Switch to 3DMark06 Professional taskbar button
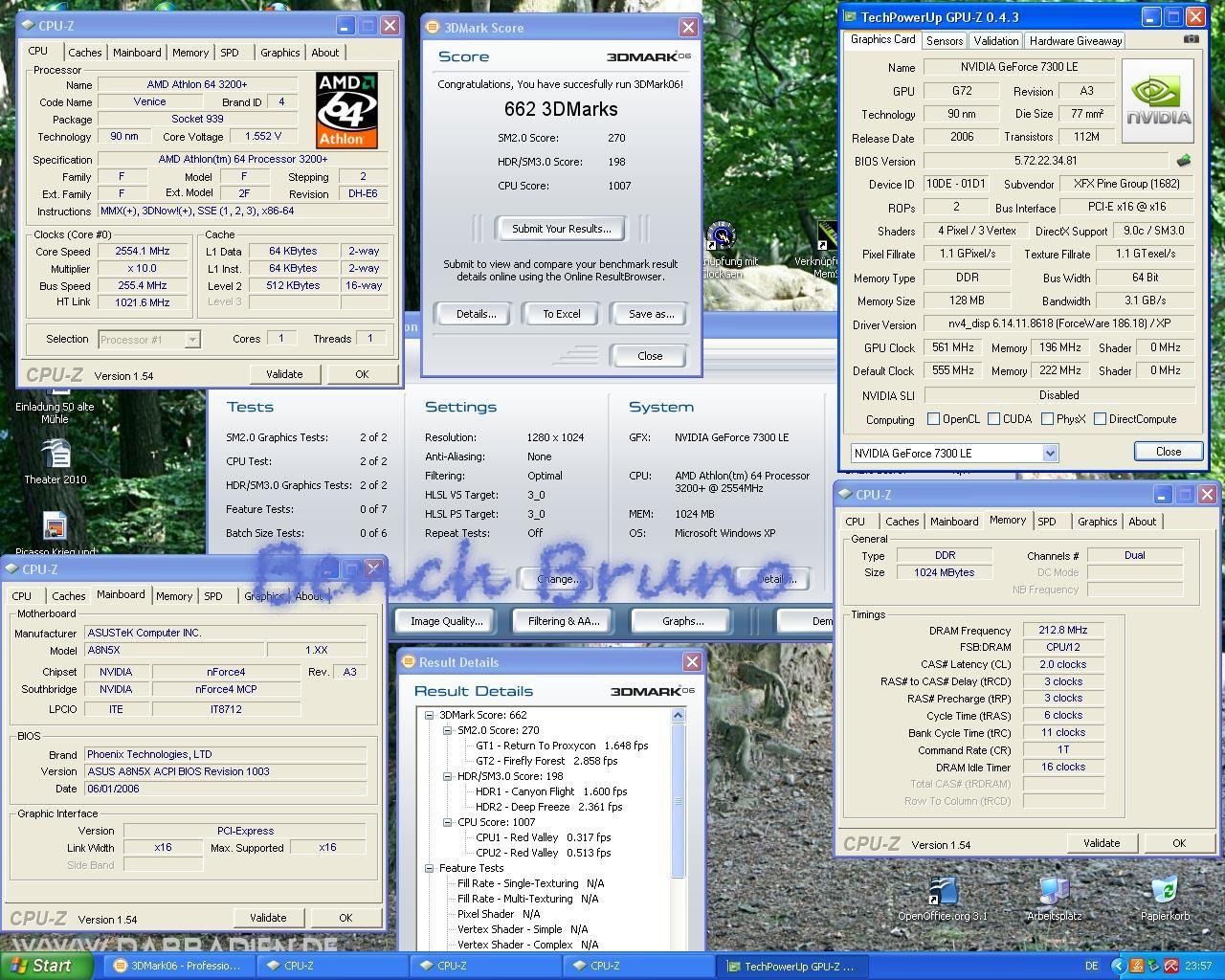The image size is (1225, 980). (179, 966)
